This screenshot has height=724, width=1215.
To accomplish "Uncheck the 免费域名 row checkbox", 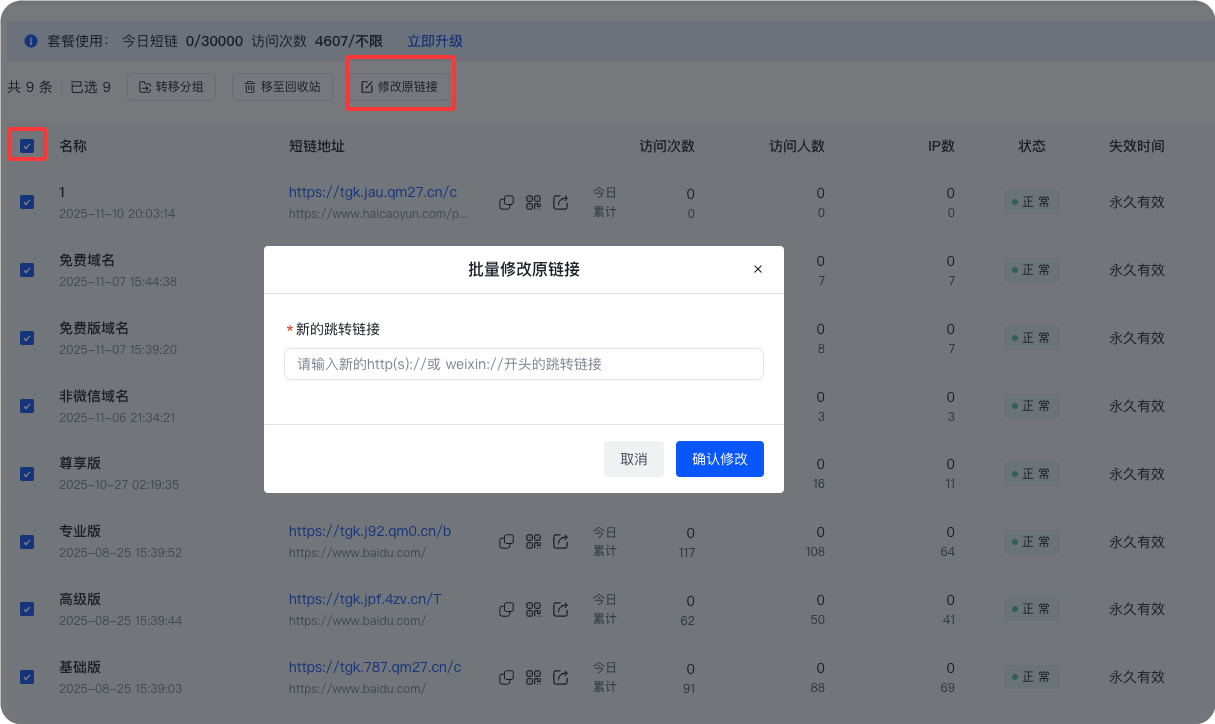I will click(x=27, y=270).
